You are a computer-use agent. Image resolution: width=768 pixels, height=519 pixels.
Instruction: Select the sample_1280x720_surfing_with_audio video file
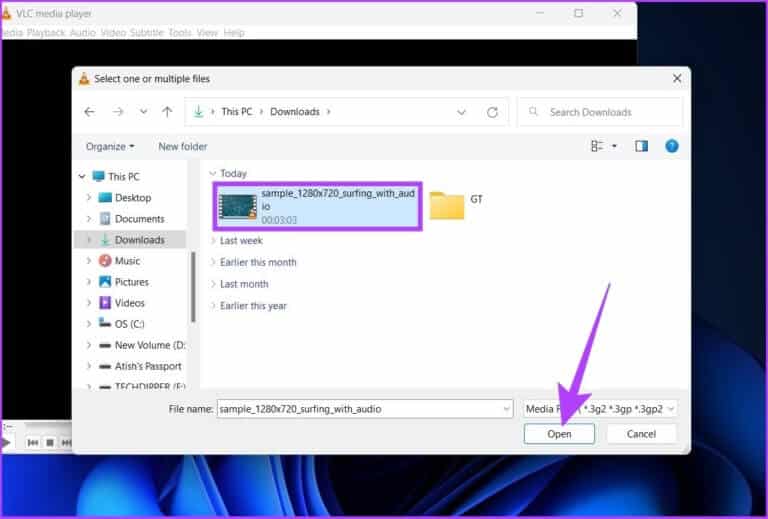point(317,206)
